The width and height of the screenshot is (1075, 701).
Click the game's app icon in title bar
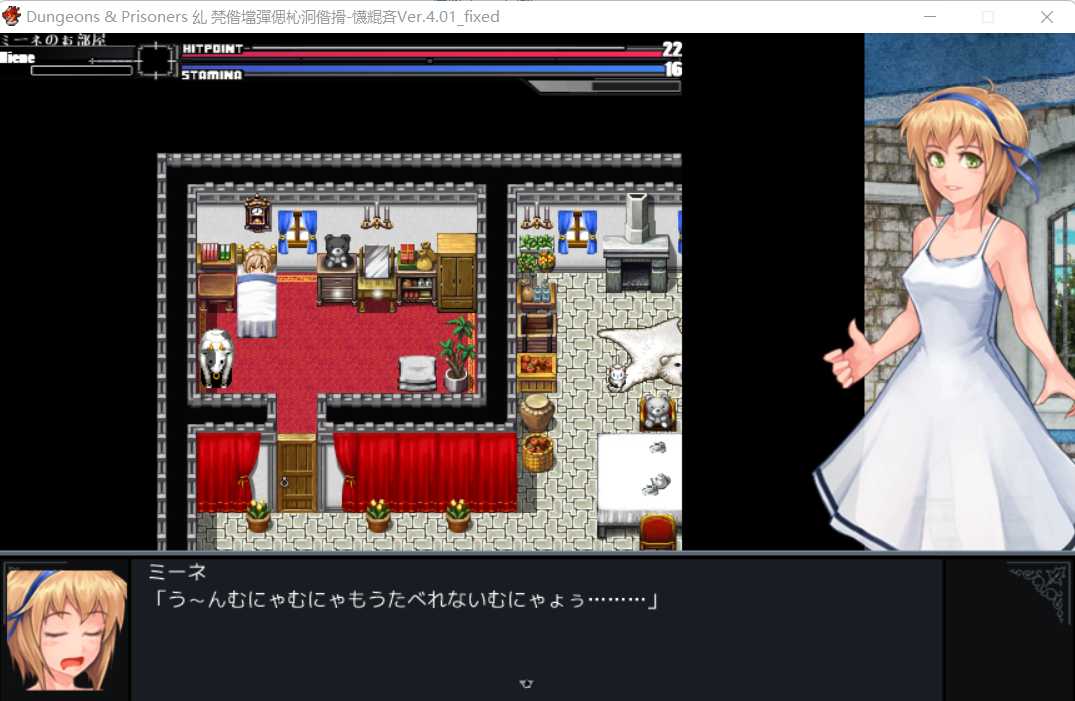(12, 16)
